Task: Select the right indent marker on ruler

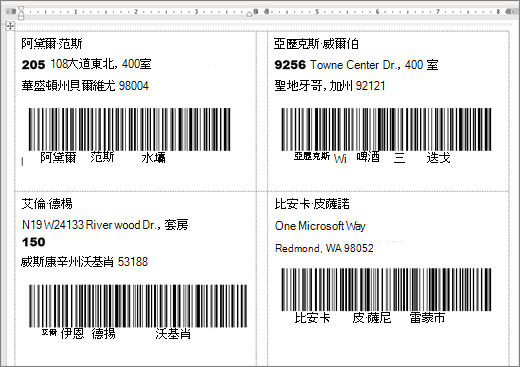Action: click(249, 14)
